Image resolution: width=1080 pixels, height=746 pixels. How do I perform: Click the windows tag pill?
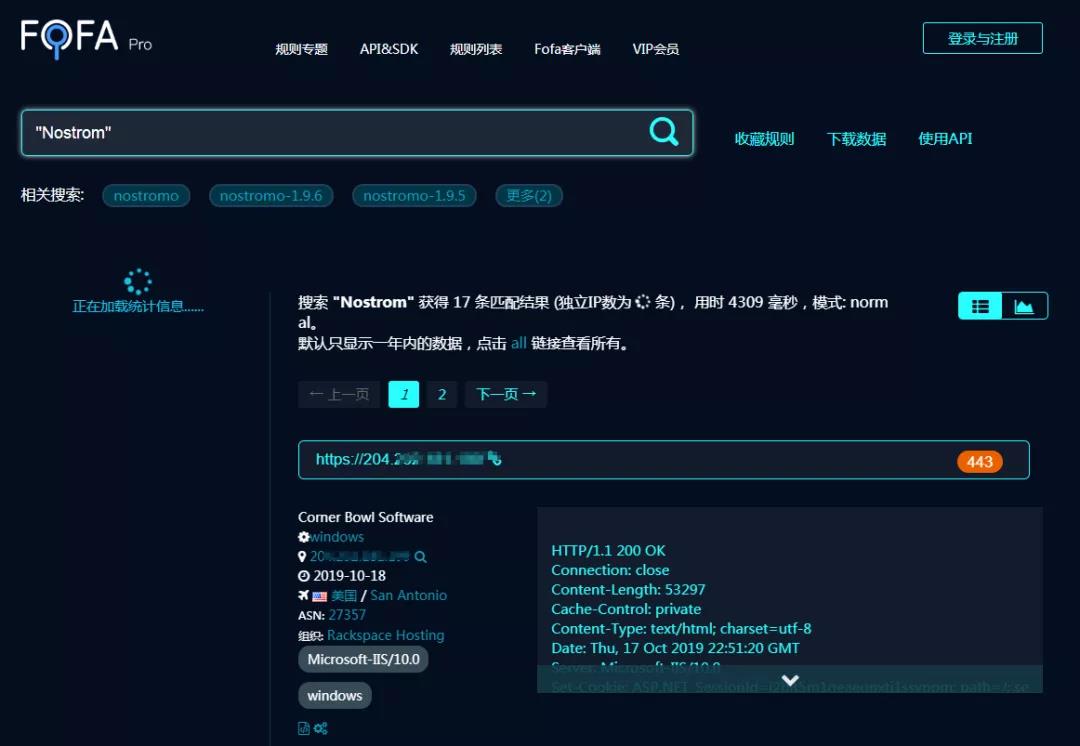point(335,696)
